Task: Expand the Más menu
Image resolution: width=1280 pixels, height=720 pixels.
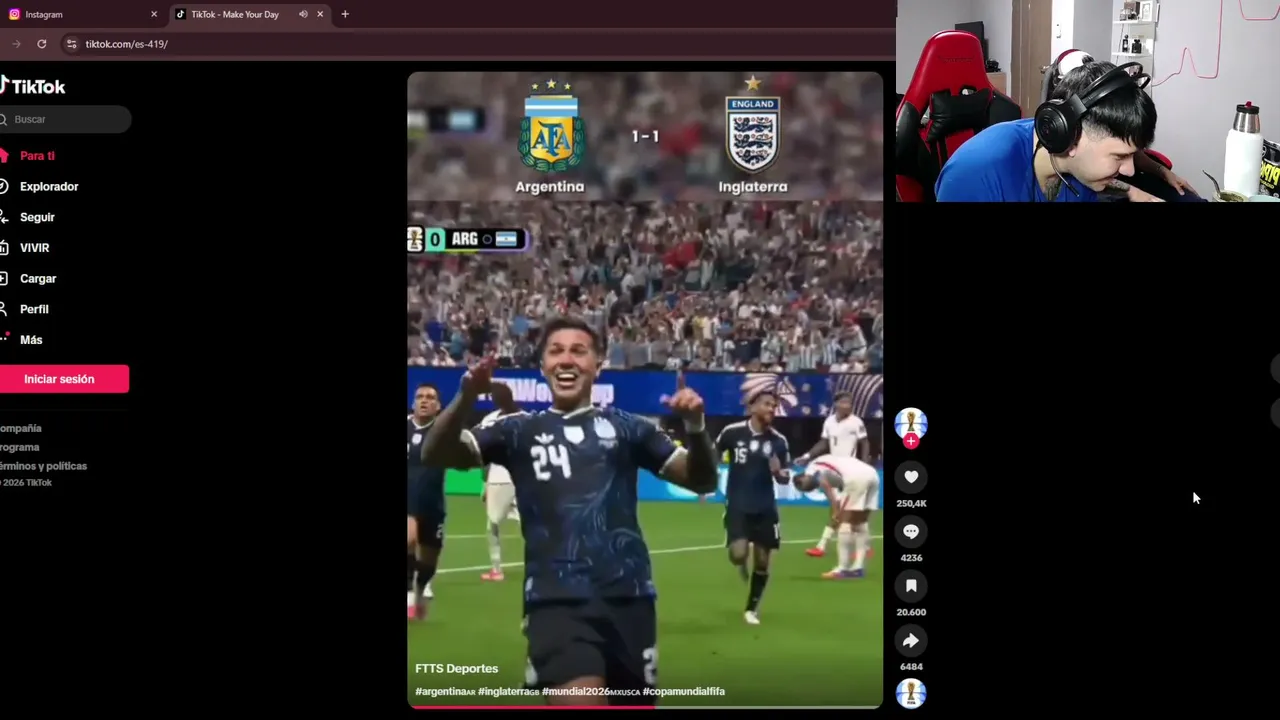Action: (x=31, y=340)
